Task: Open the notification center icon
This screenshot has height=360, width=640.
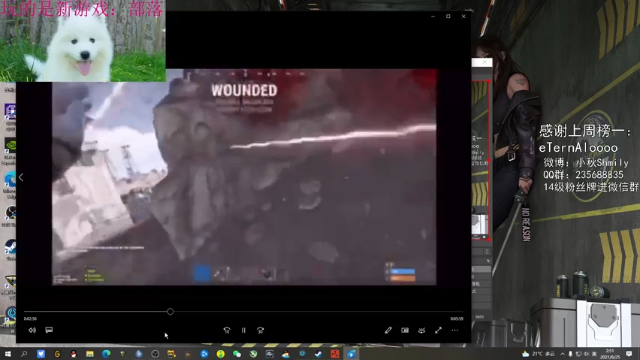Action: 629,354
